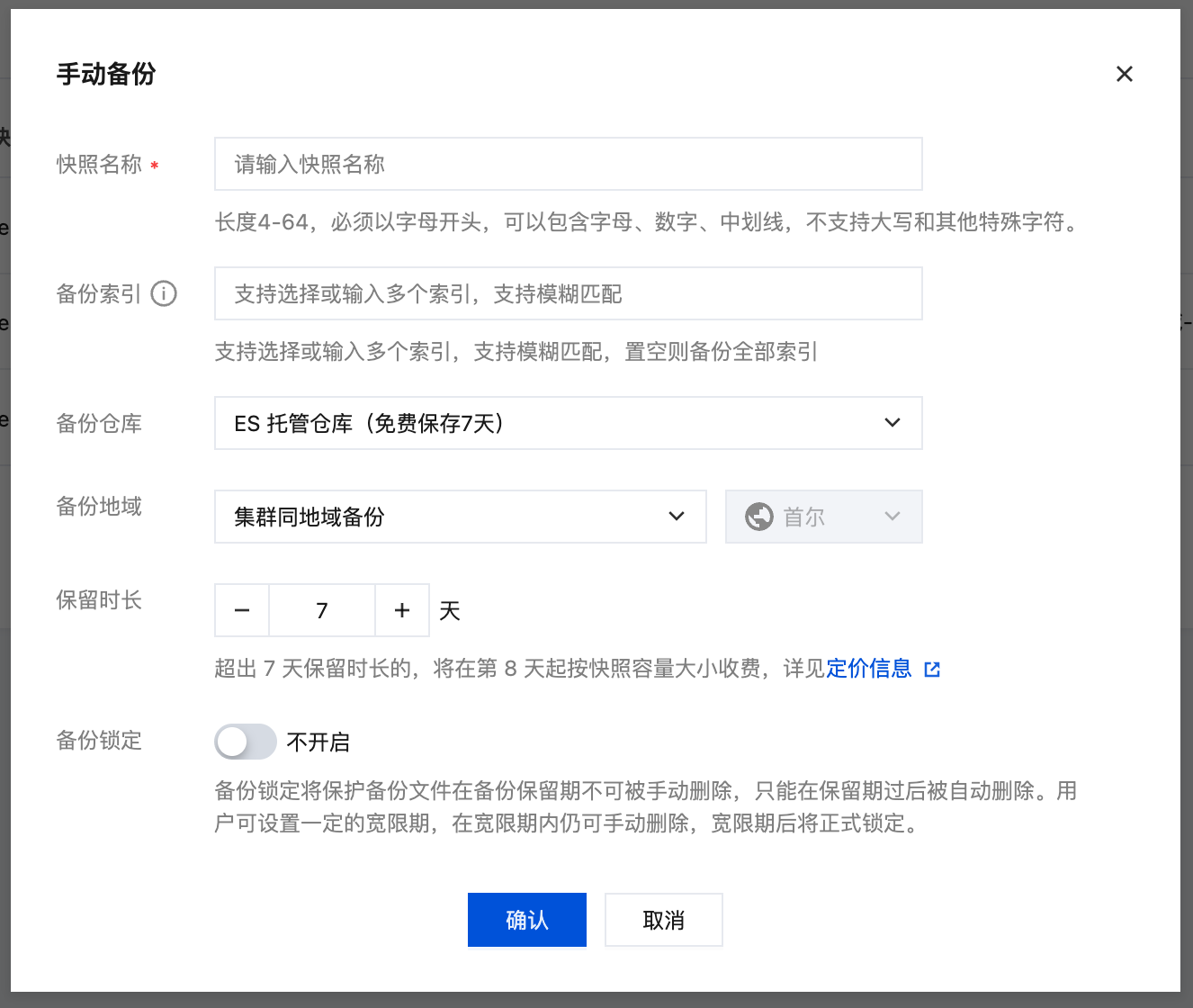Increase retention days with the plus button
The image size is (1193, 1008).
(402, 610)
